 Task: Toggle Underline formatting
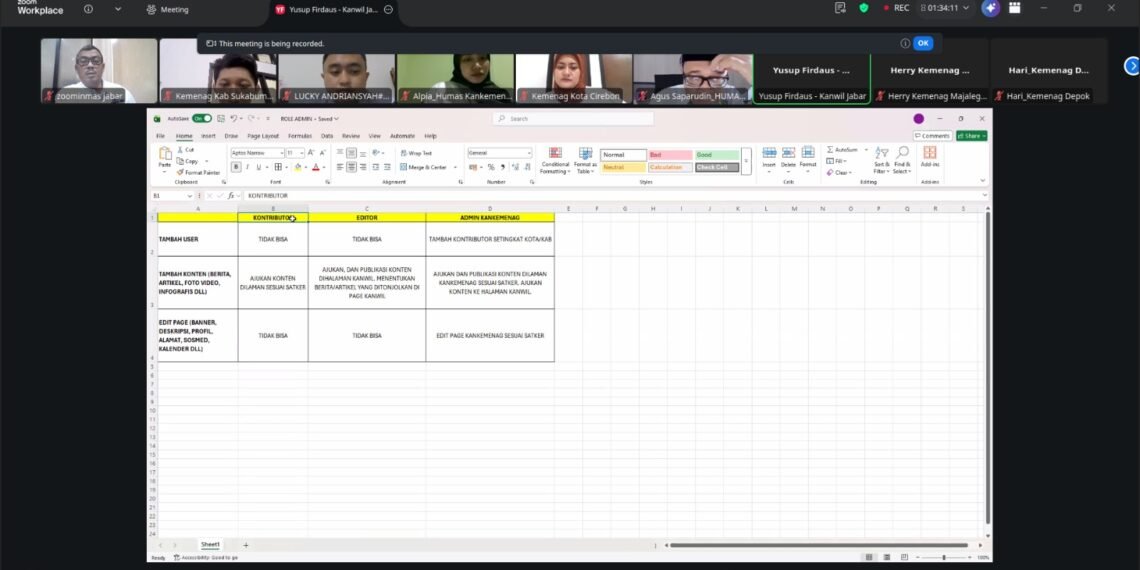[x=257, y=167]
